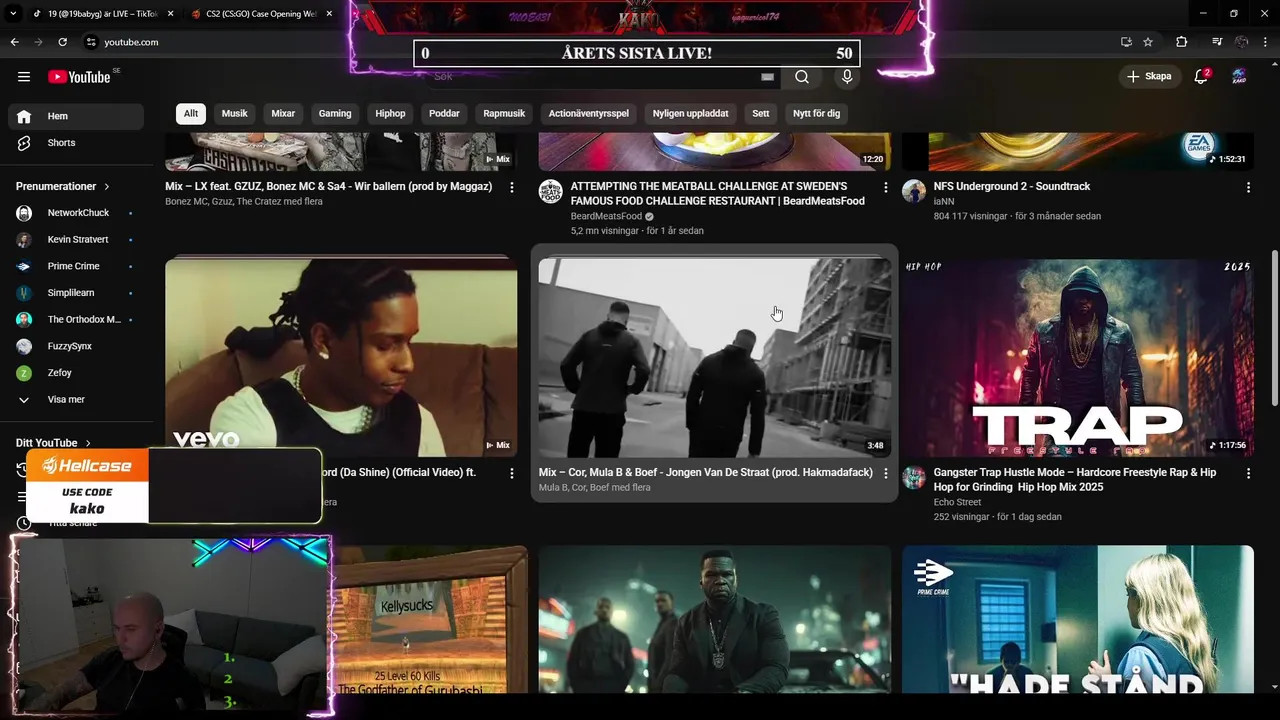1280x720 pixels.
Task: Click the Skapa create button
Action: click(x=1149, y=77)
